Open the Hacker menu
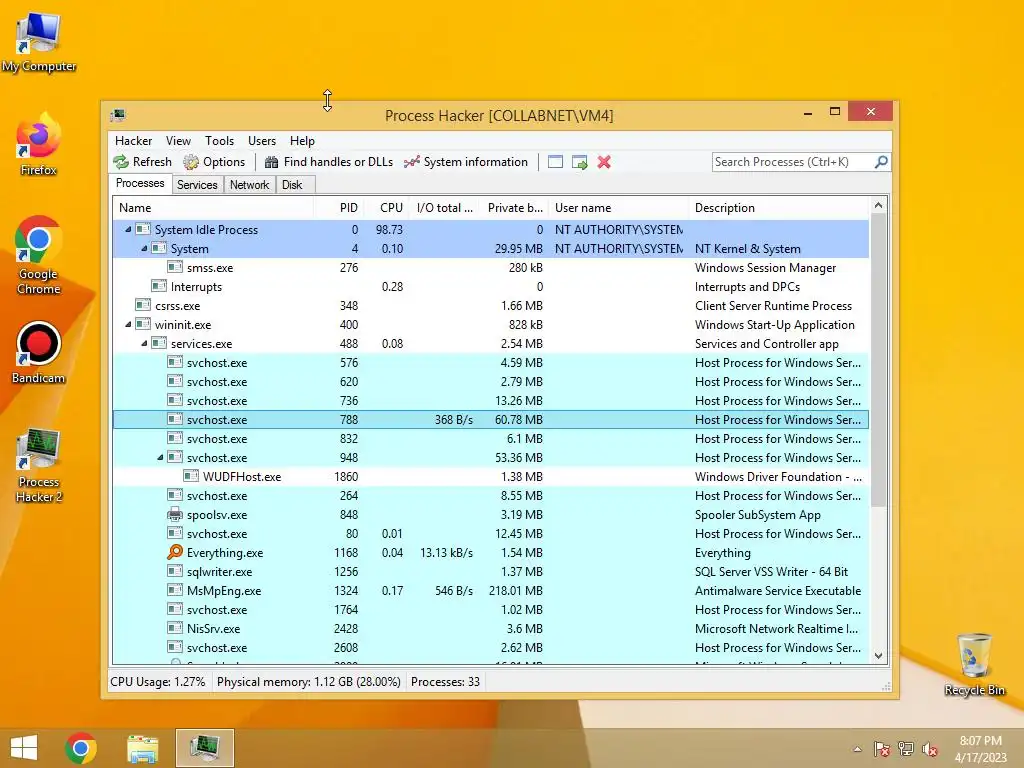This screenshot has width=1024, height=768. 133,141
